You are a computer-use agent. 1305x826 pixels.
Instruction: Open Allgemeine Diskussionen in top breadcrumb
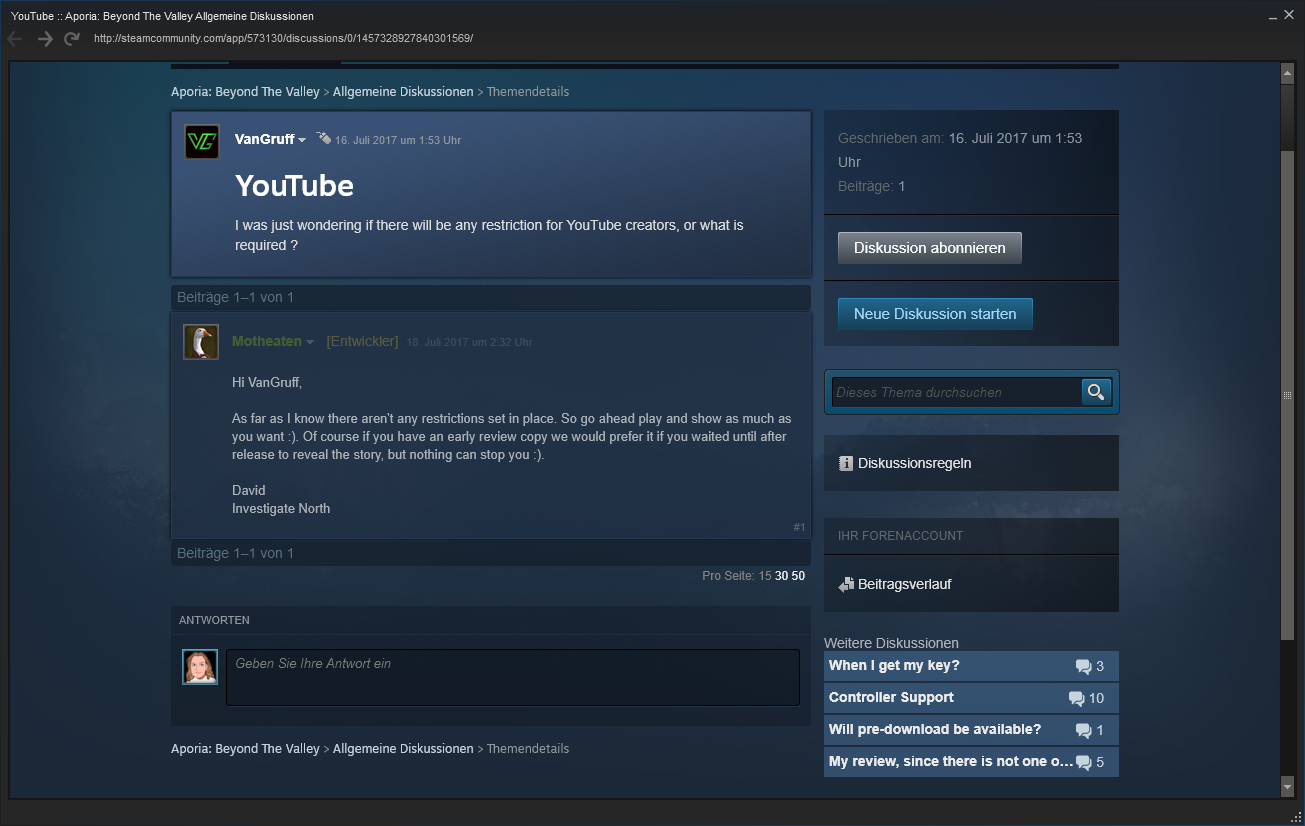[403, 91]
